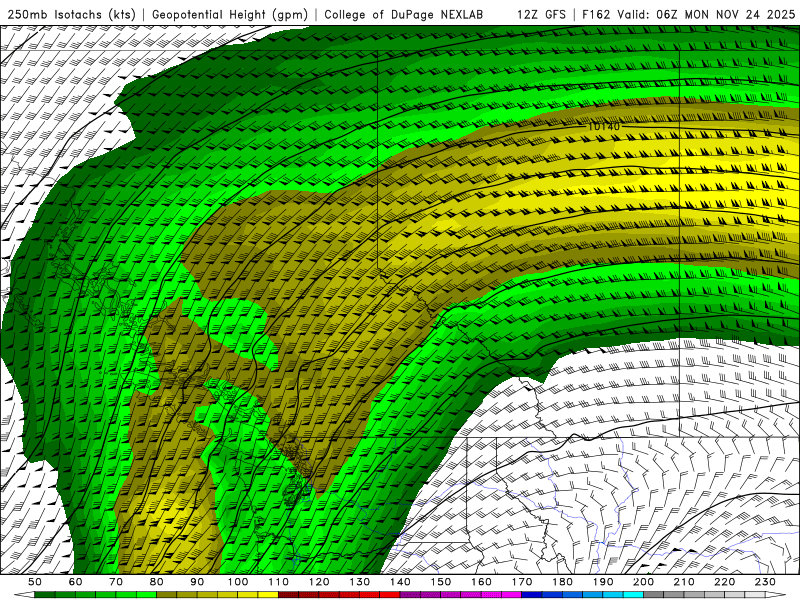Viewport: 800px width, 600px height.
Task: Click the '180' value on the color scale
Action: 563,582
